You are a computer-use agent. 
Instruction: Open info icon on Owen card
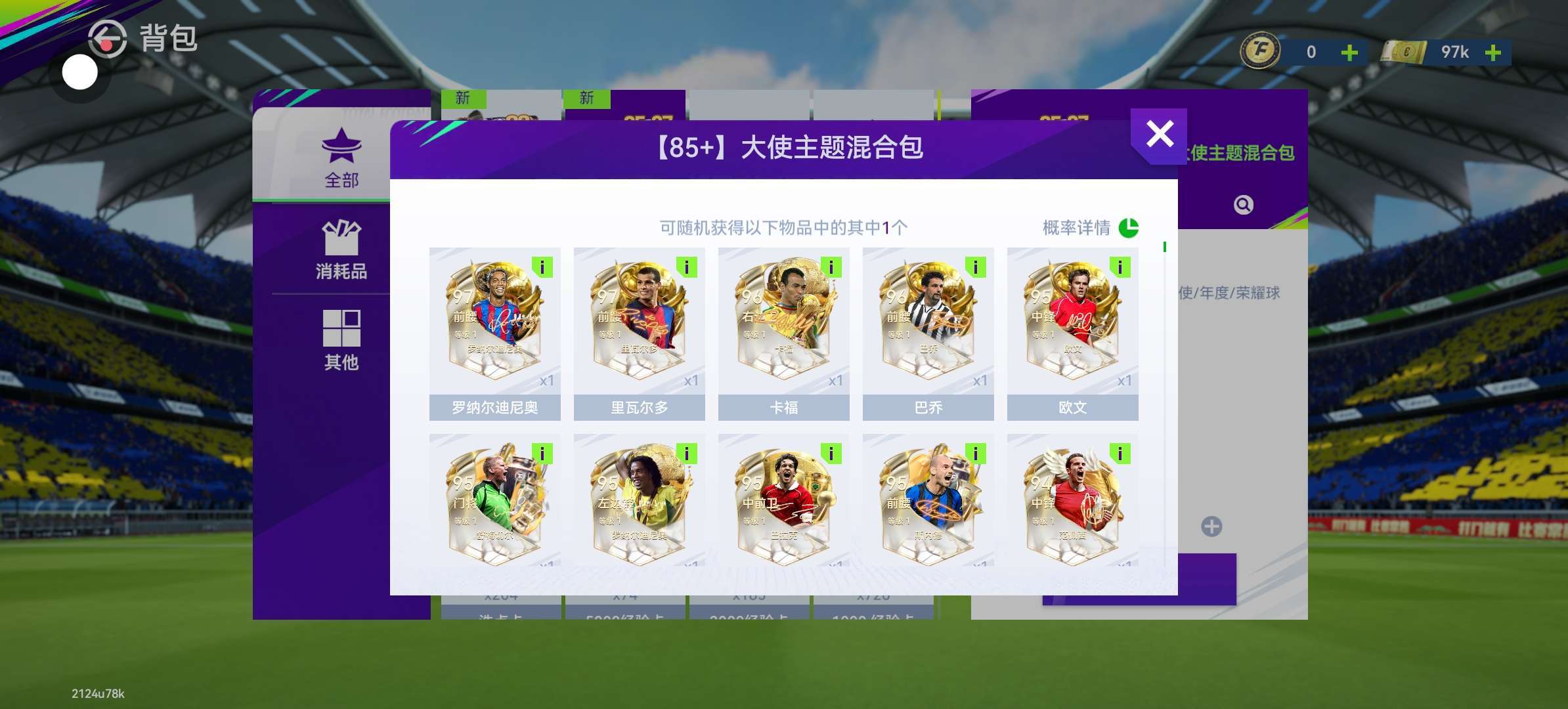pos(1120,267)
